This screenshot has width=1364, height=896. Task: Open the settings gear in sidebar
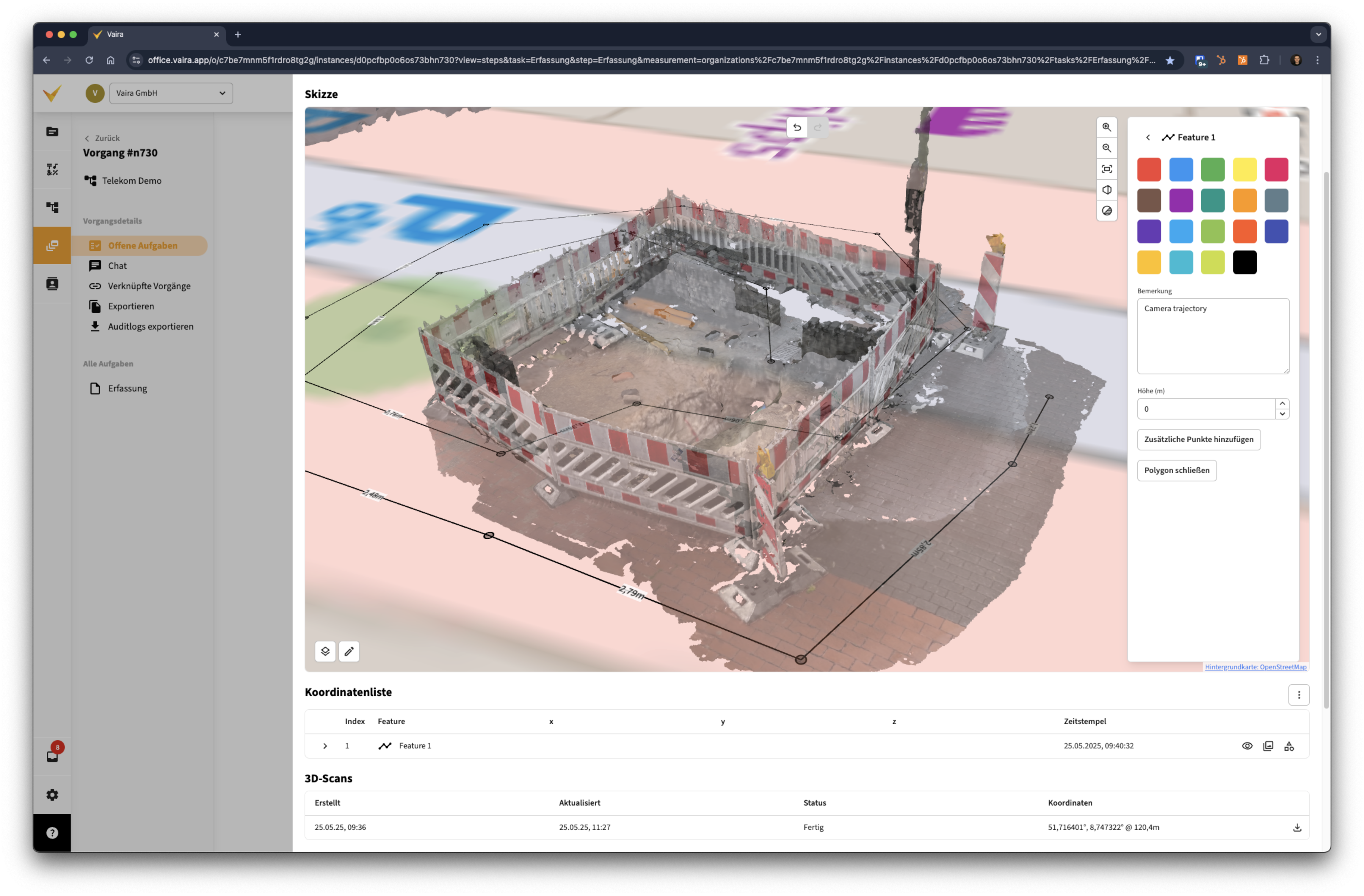[52, 795]
